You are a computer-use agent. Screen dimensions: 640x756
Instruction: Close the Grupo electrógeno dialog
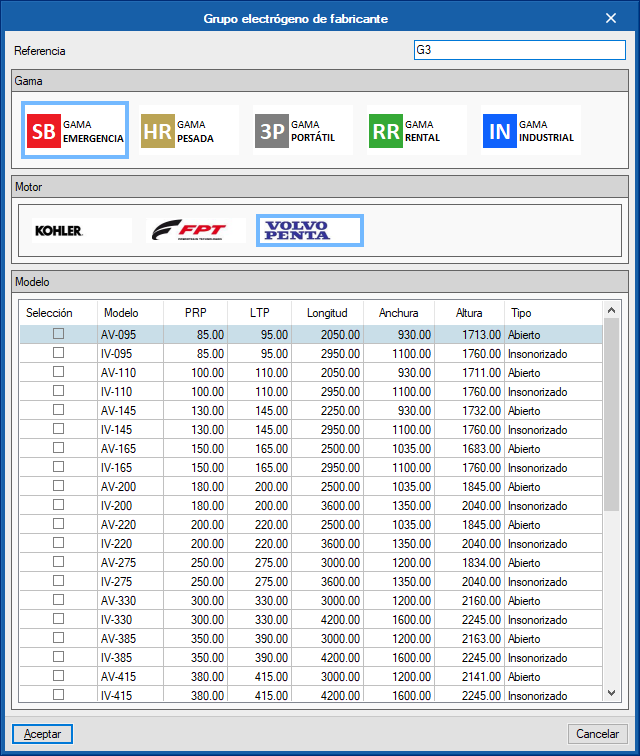611,18
